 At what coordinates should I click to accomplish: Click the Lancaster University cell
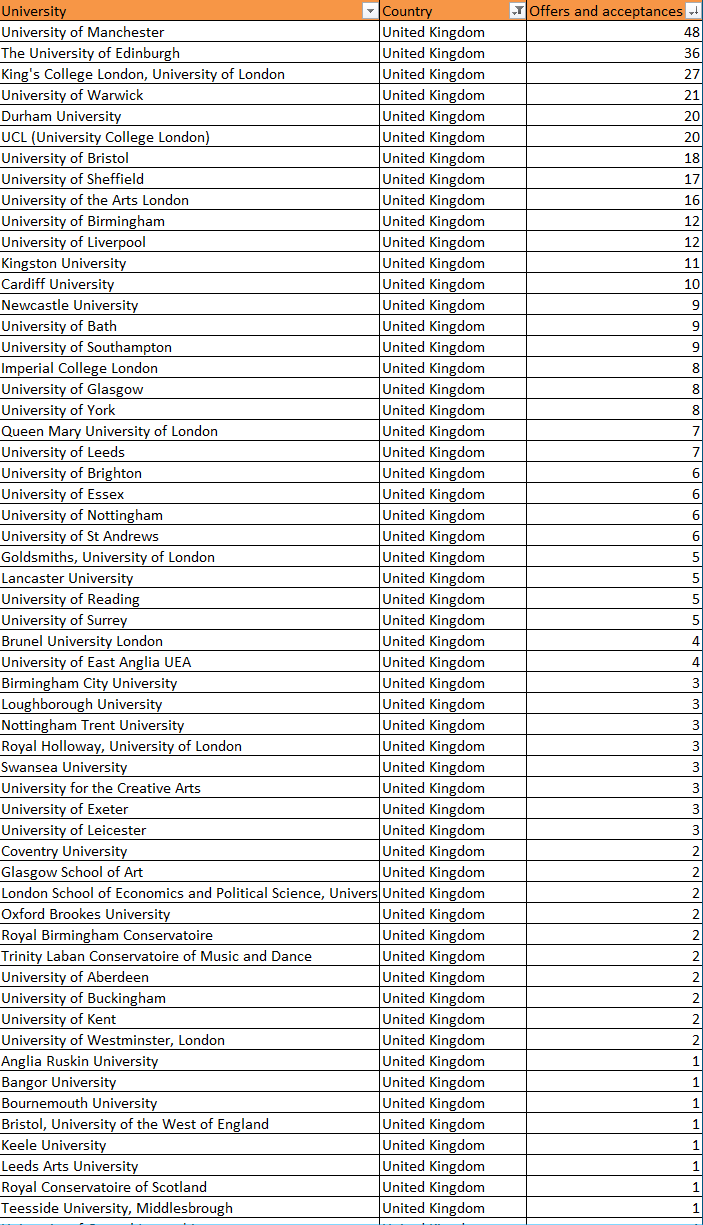(x=190, y=578)
